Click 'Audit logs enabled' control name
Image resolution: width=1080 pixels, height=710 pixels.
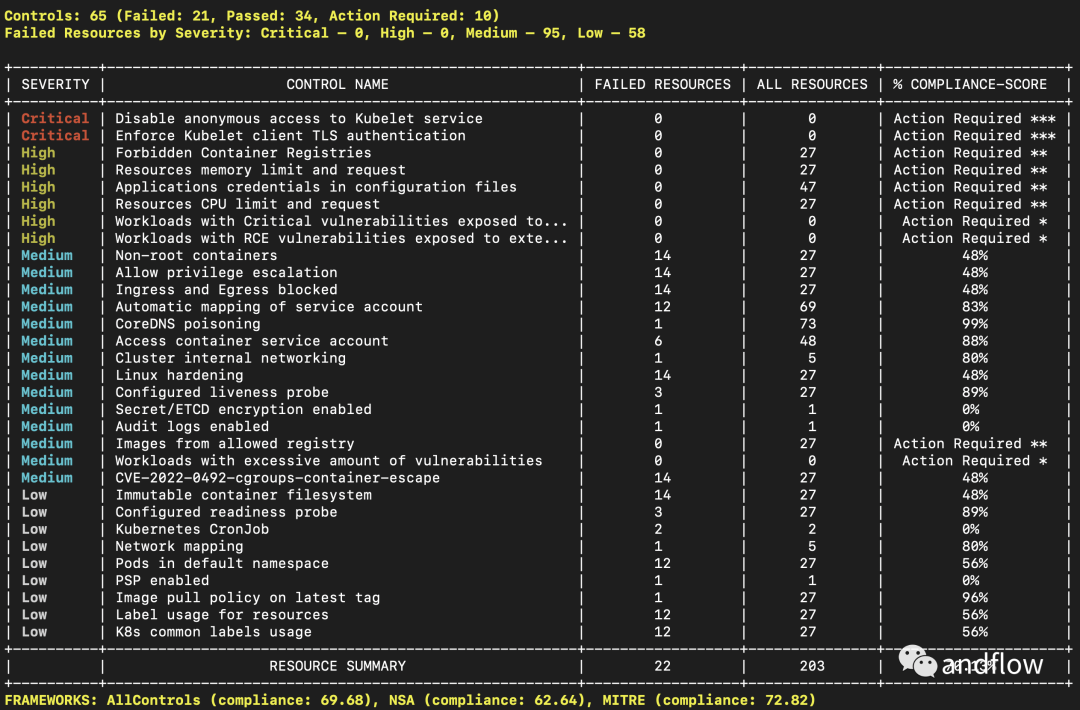(x=191, y=426)
